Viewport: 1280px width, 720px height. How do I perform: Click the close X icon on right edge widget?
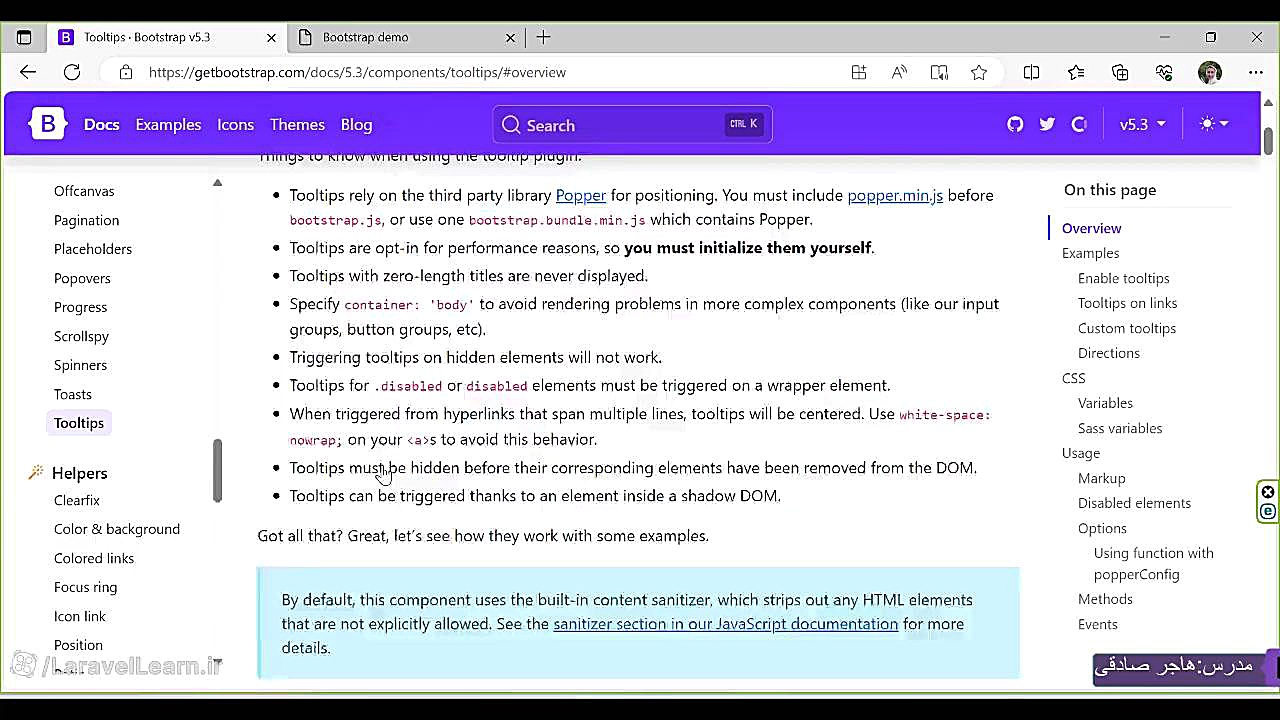(1268, 492)
